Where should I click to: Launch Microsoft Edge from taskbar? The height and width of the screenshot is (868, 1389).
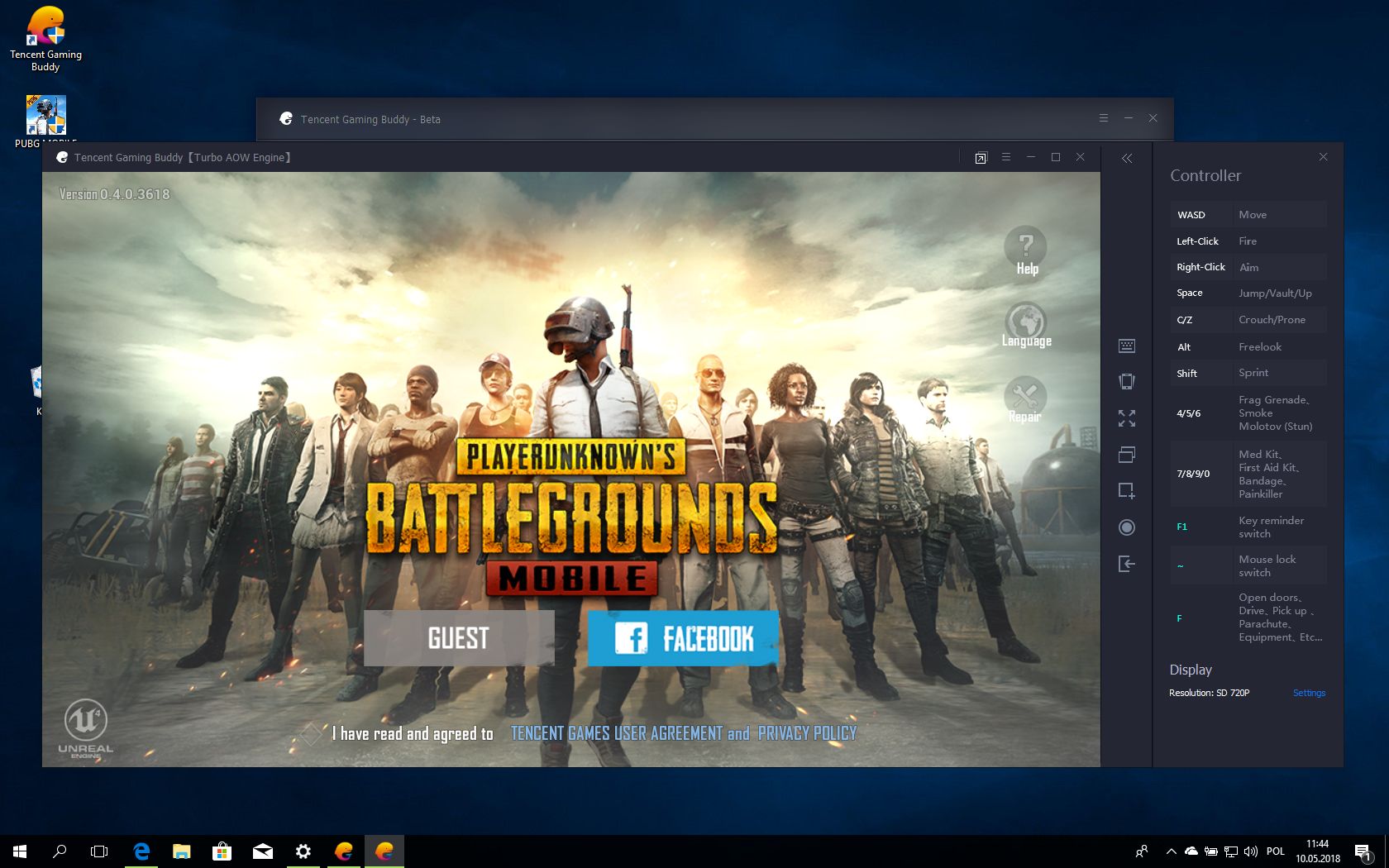pos(141,851)
